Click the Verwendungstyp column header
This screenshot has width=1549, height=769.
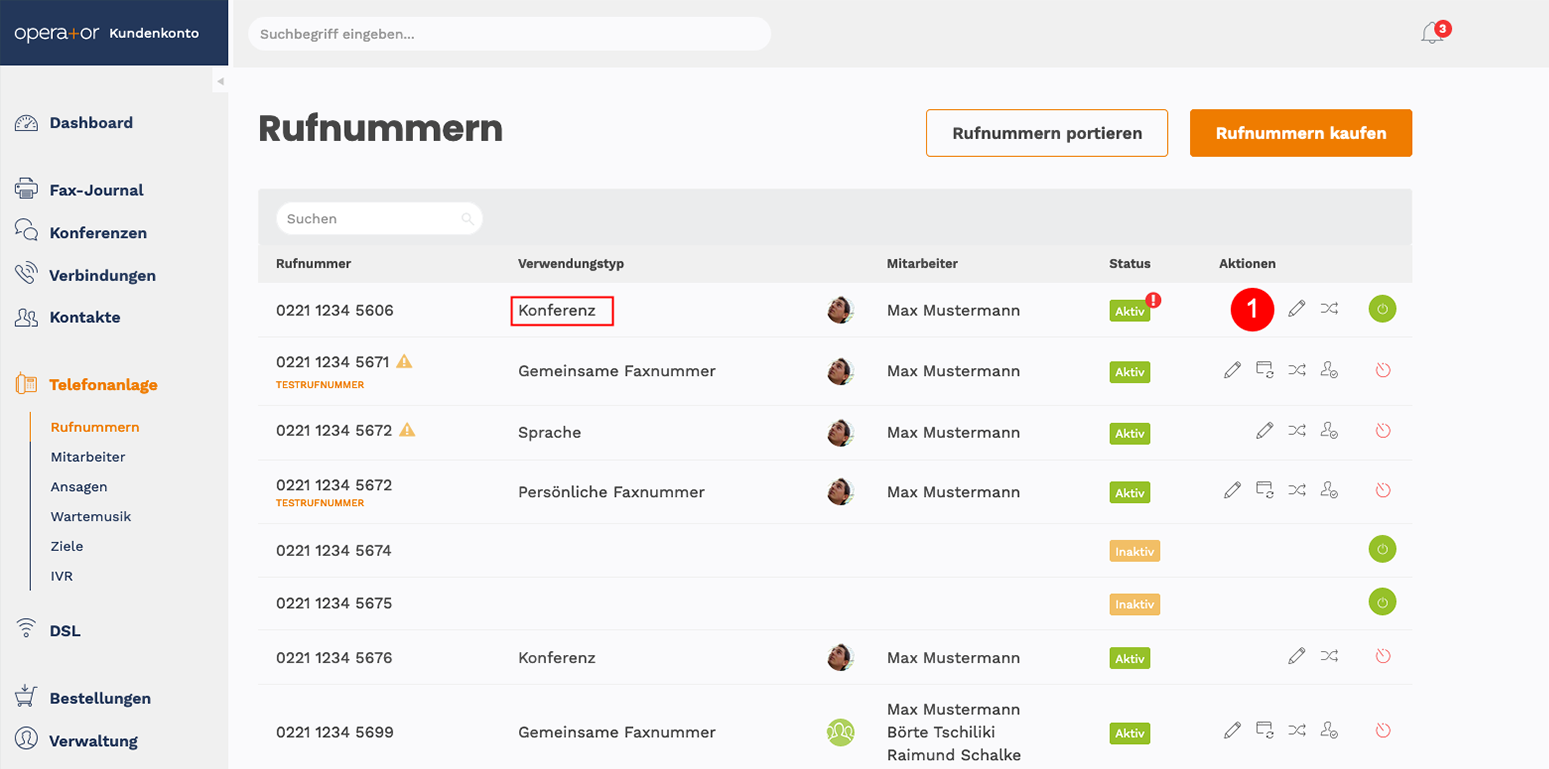[570, 264]
